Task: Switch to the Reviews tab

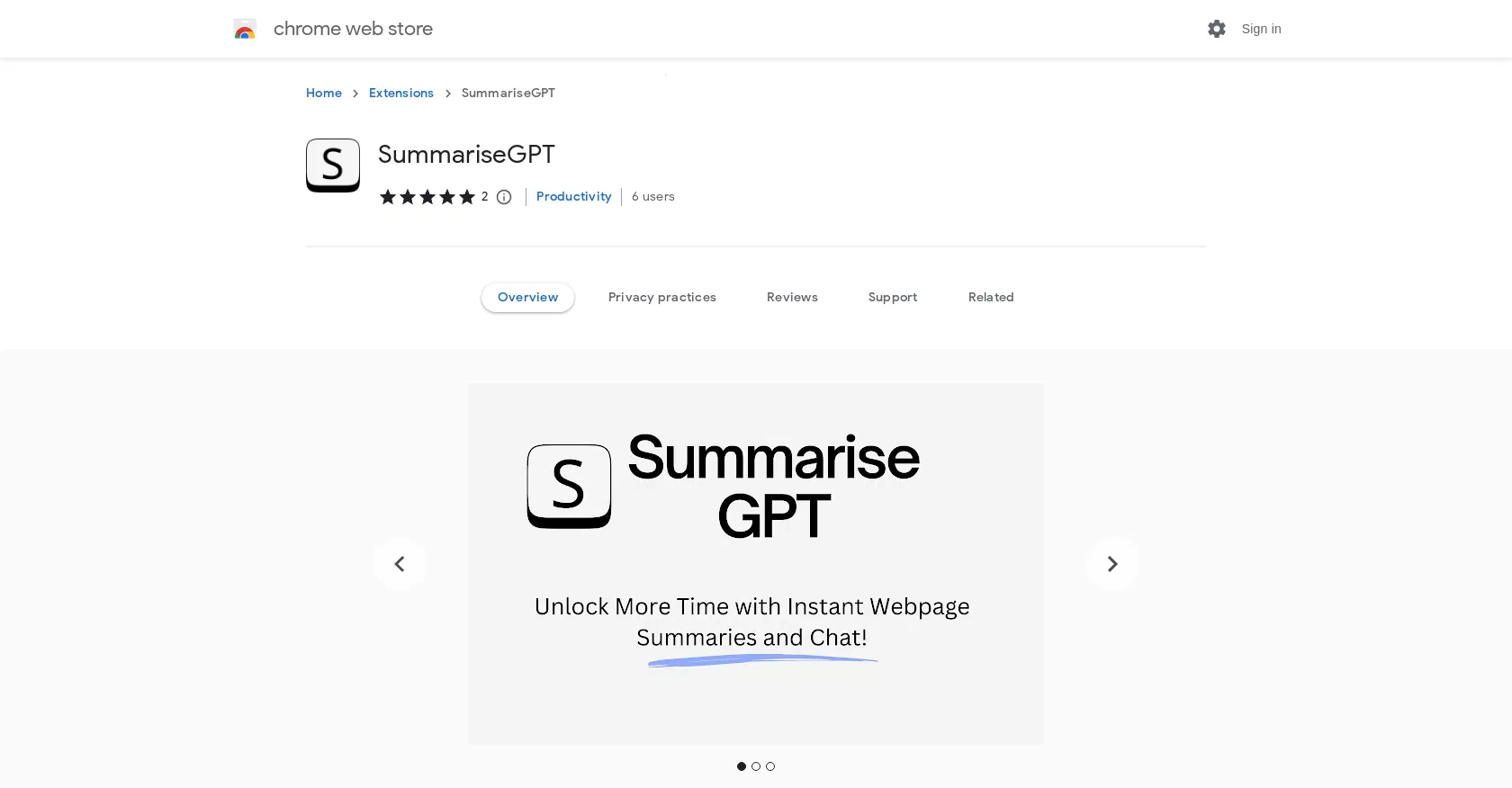Action: [792, 297]
